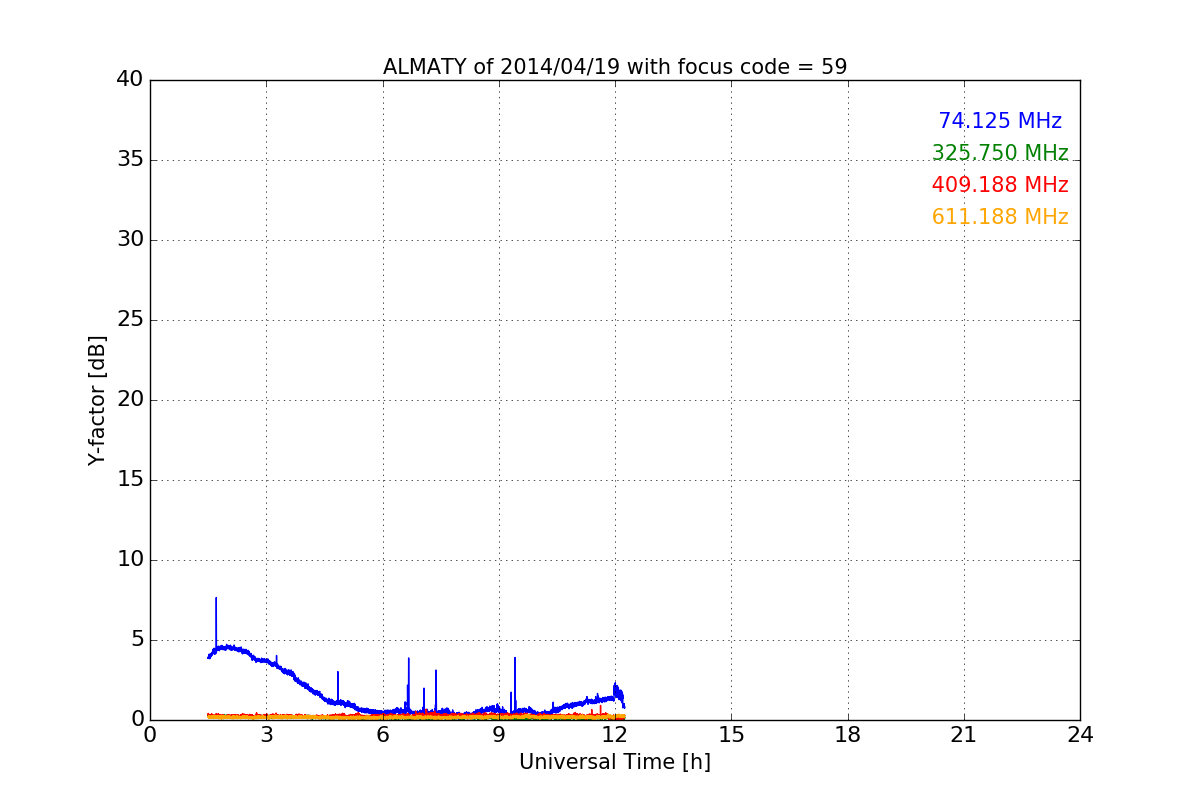This screenshot has width=1200, height=800.
Task: Select the 74.125 MHz legend label
Action: click(x=1000, y=121)
